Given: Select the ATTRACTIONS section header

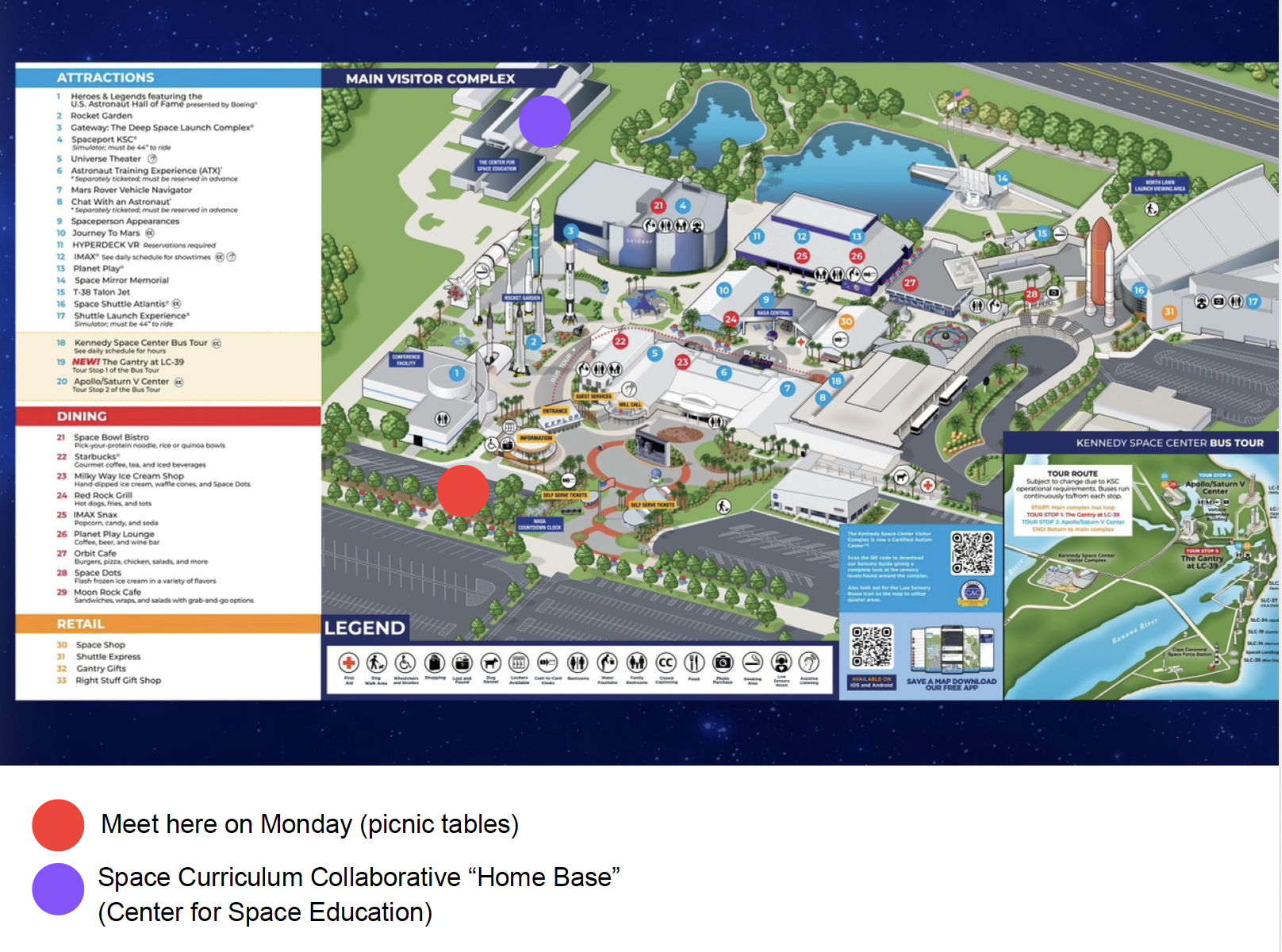Looking at the screenshot, I should (x=168, y=77).
